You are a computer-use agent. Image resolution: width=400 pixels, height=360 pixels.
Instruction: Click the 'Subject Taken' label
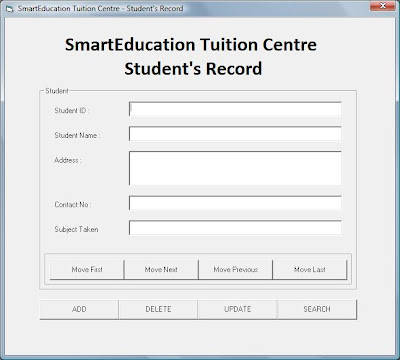(76, 229)
